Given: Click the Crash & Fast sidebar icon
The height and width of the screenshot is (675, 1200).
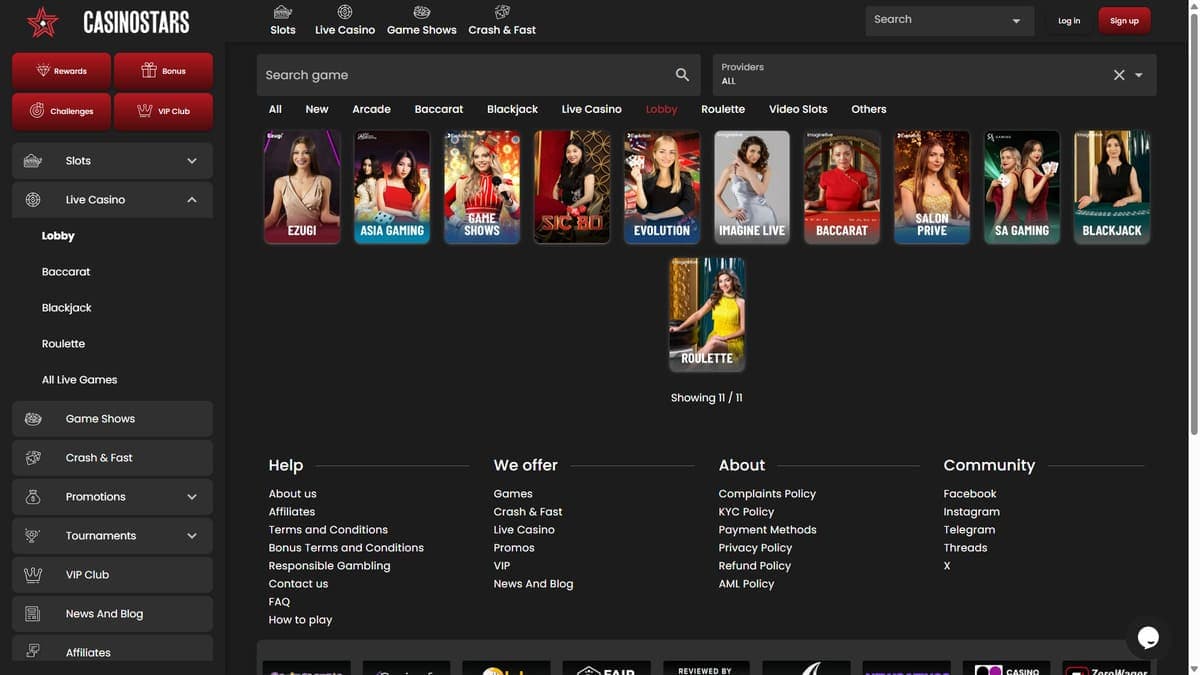Looking at the screenshot, I should click(33, 458).
